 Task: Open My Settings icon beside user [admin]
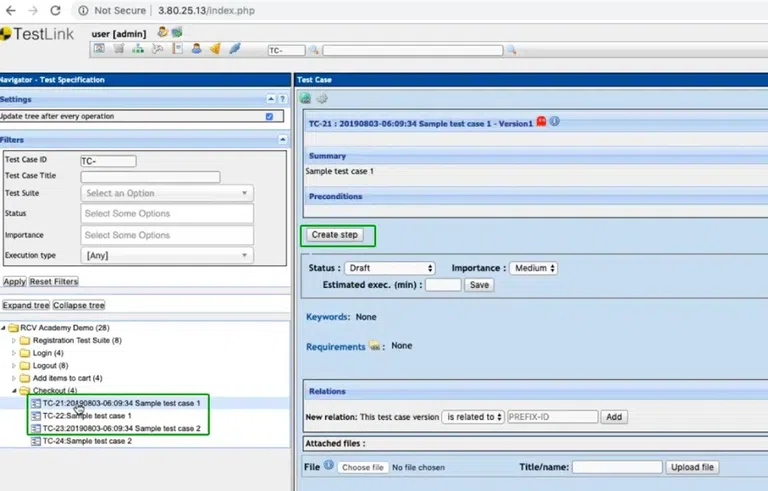tap(163, 32)
